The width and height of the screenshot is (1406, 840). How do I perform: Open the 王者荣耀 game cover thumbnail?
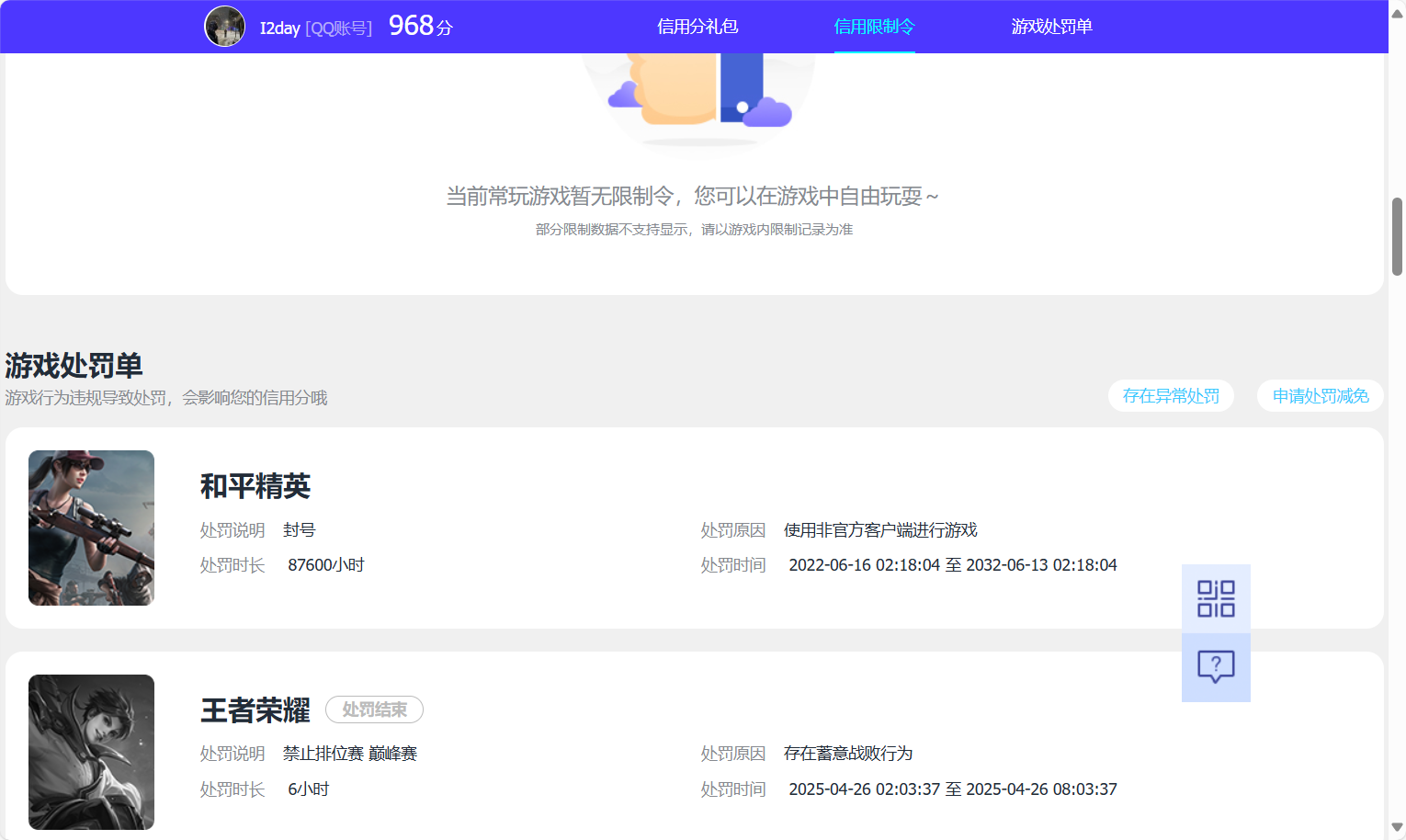(x=91, y=752)
